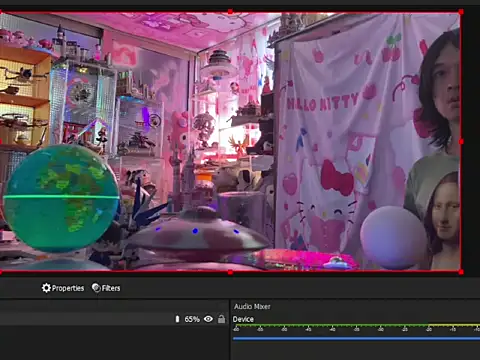
Task: Click the battery icon beside 65%
Action: click(x=177, y=319)
